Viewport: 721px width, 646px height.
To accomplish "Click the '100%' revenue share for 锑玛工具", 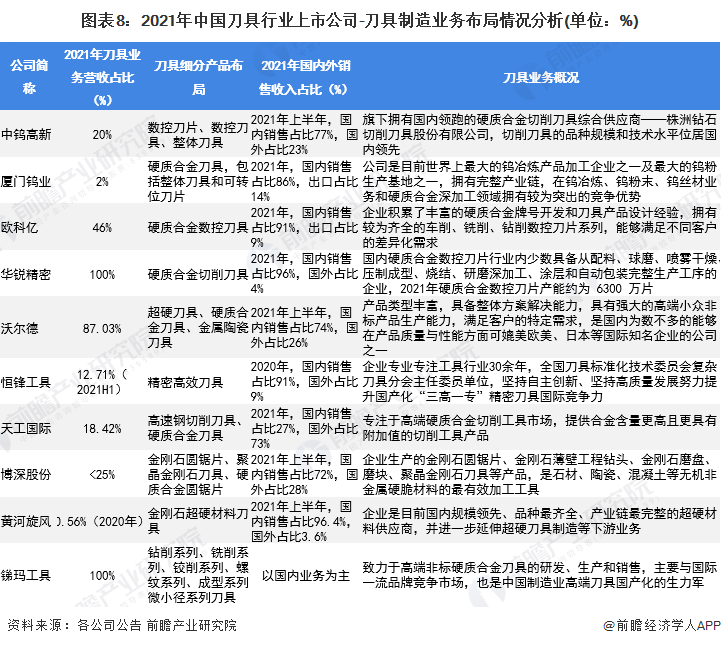I will pyautogui.click(x=102, y=575).
